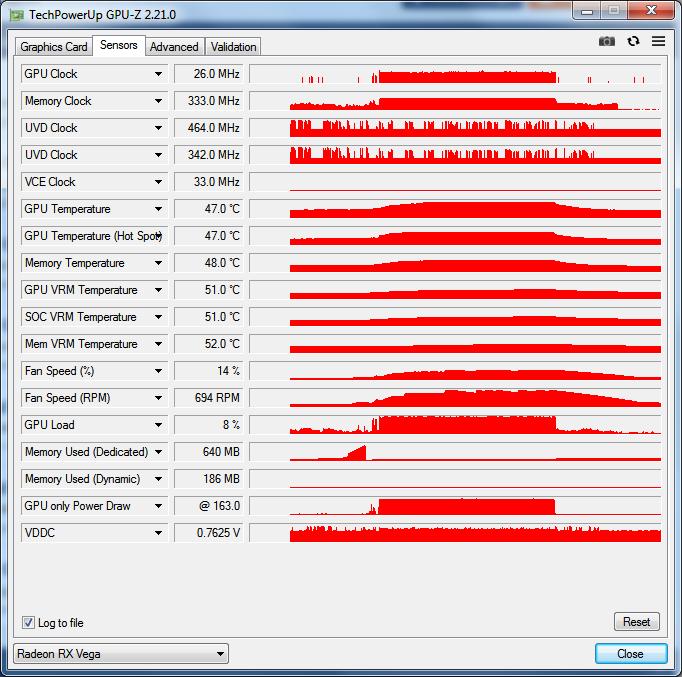Toggle the Log to file checkbox
The height and width of the screenshot is (677, 682).
[x=28, y=622]
